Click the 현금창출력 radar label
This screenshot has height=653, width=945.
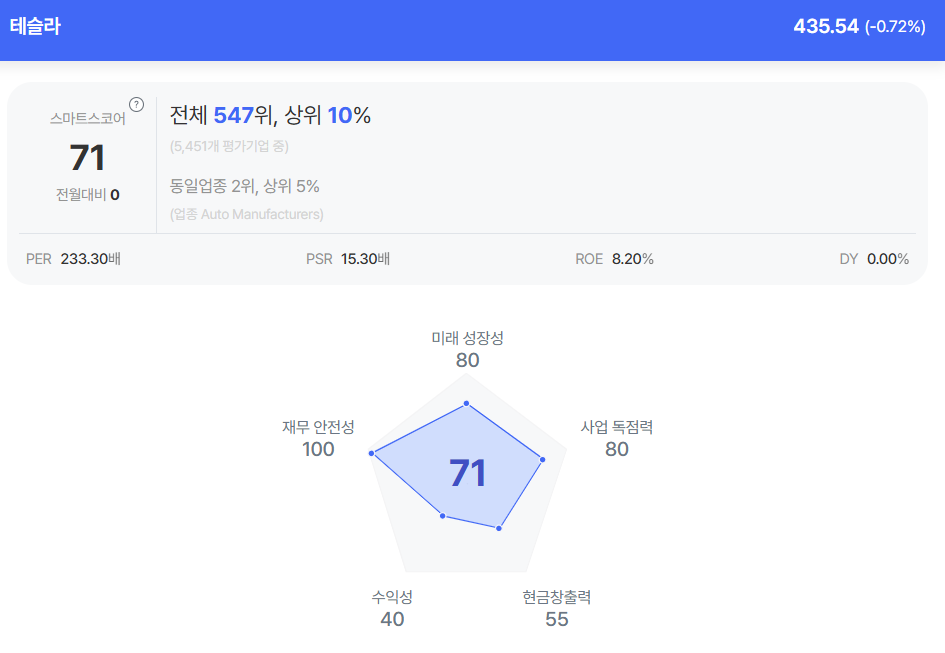pyautogui.click(x=557, y=597)
